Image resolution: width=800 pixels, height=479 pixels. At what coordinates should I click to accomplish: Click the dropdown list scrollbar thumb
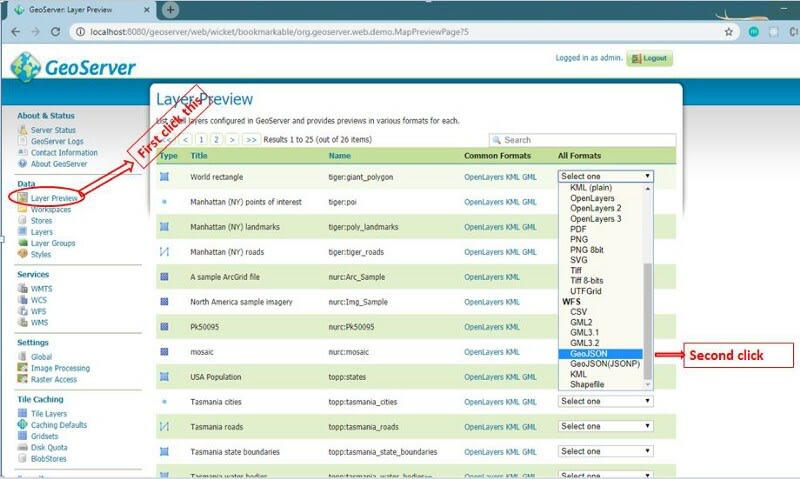click(x=648, y=321)
